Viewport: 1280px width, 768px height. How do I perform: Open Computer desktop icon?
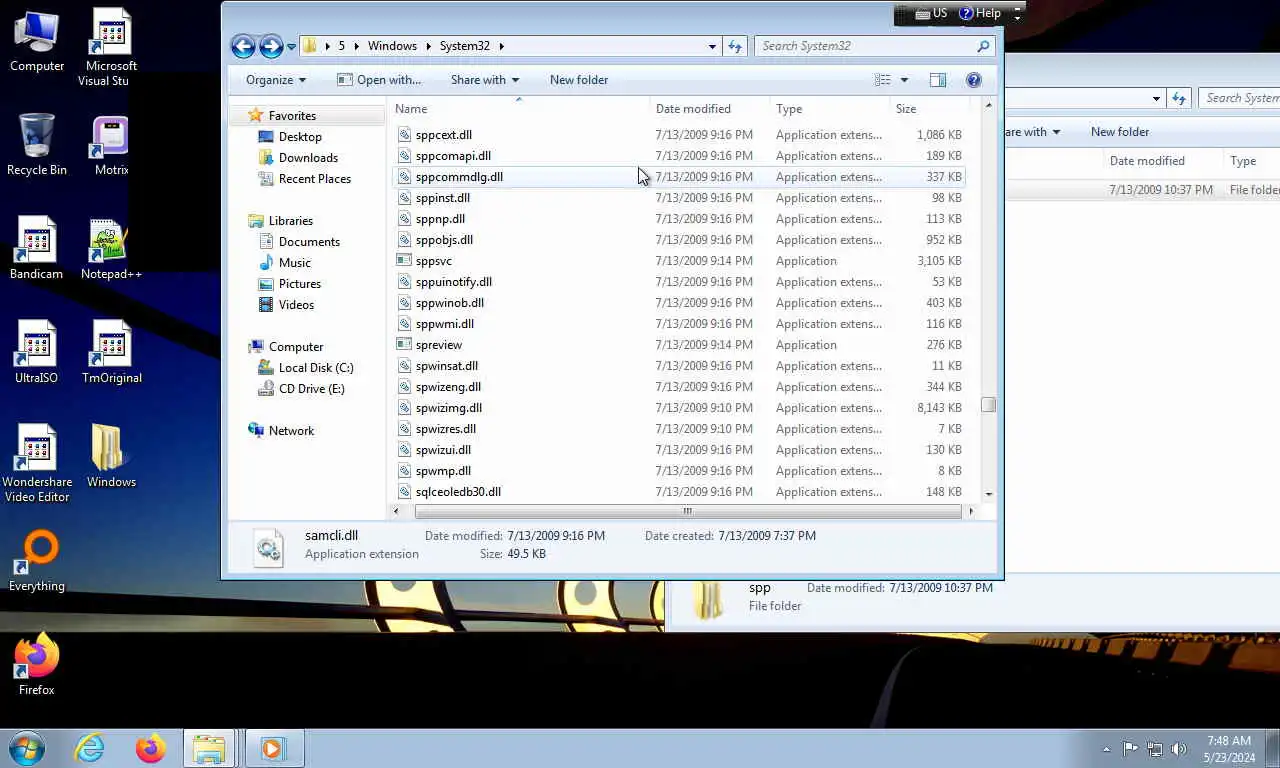(x=37, y=42)
